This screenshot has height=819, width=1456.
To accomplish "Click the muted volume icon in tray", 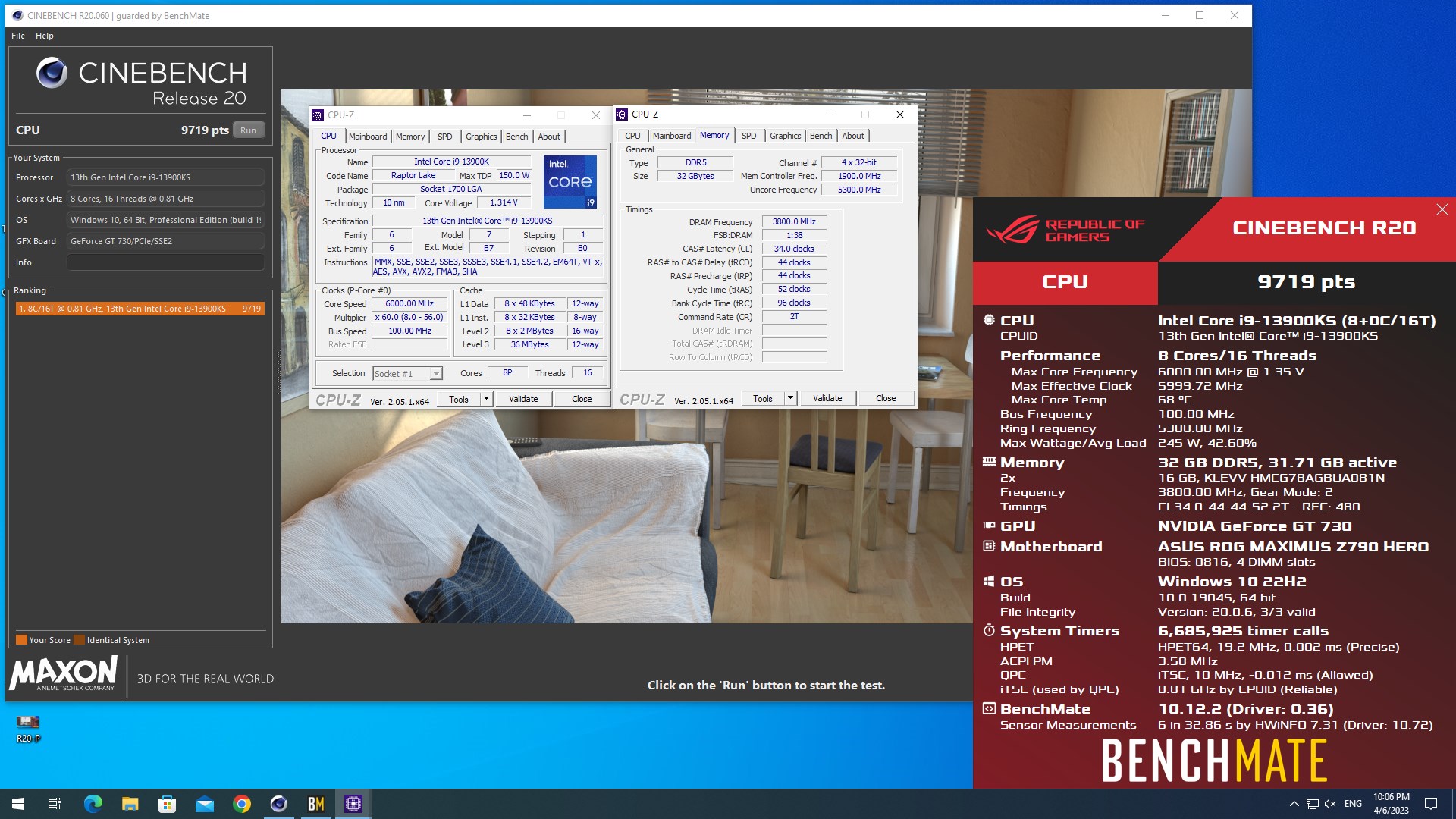I will [x=1330, y=804].
